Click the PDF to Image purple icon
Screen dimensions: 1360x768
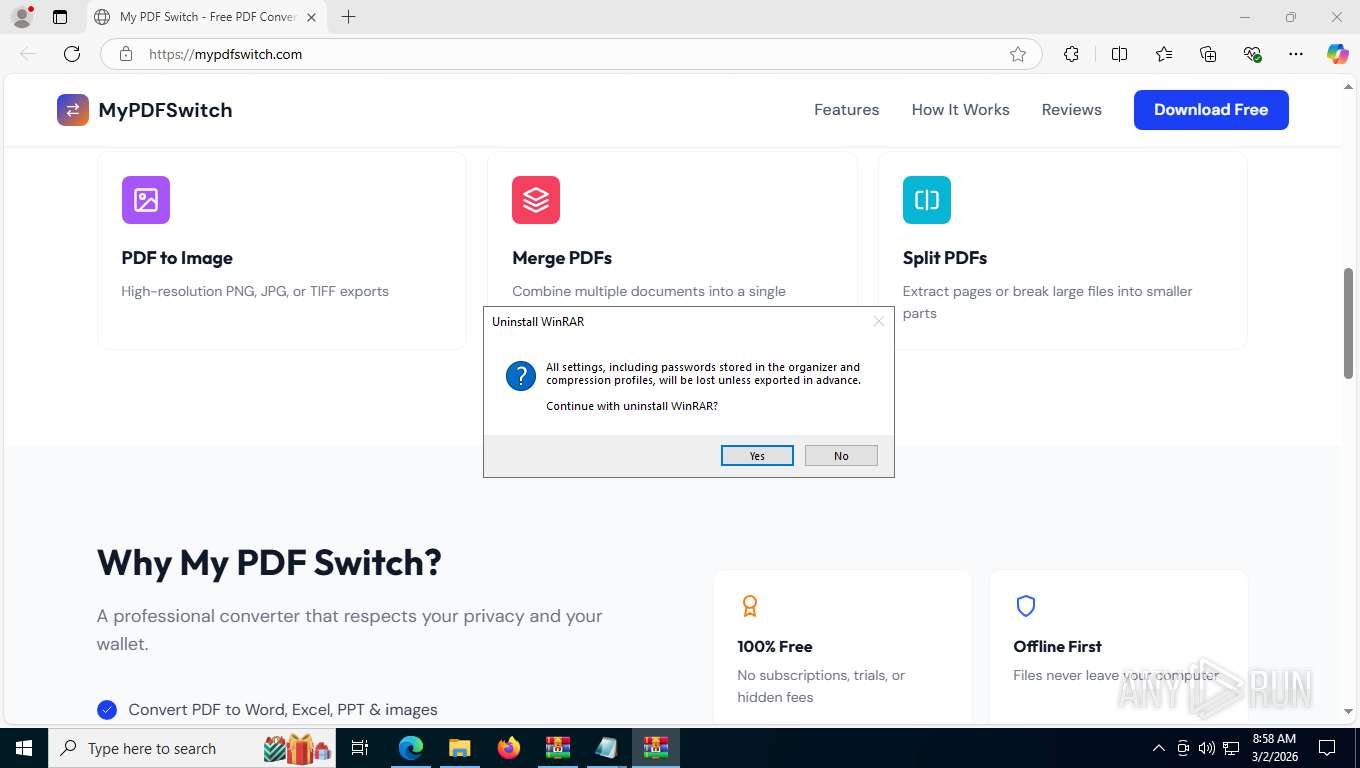[146, 200]
